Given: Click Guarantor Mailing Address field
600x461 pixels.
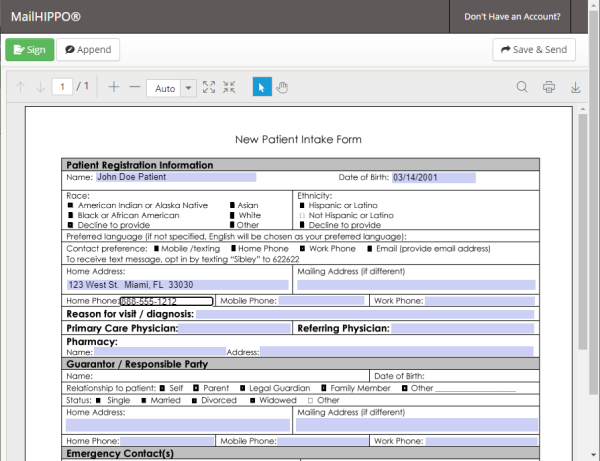Looking at the screenshot, I should coord(417,425).
